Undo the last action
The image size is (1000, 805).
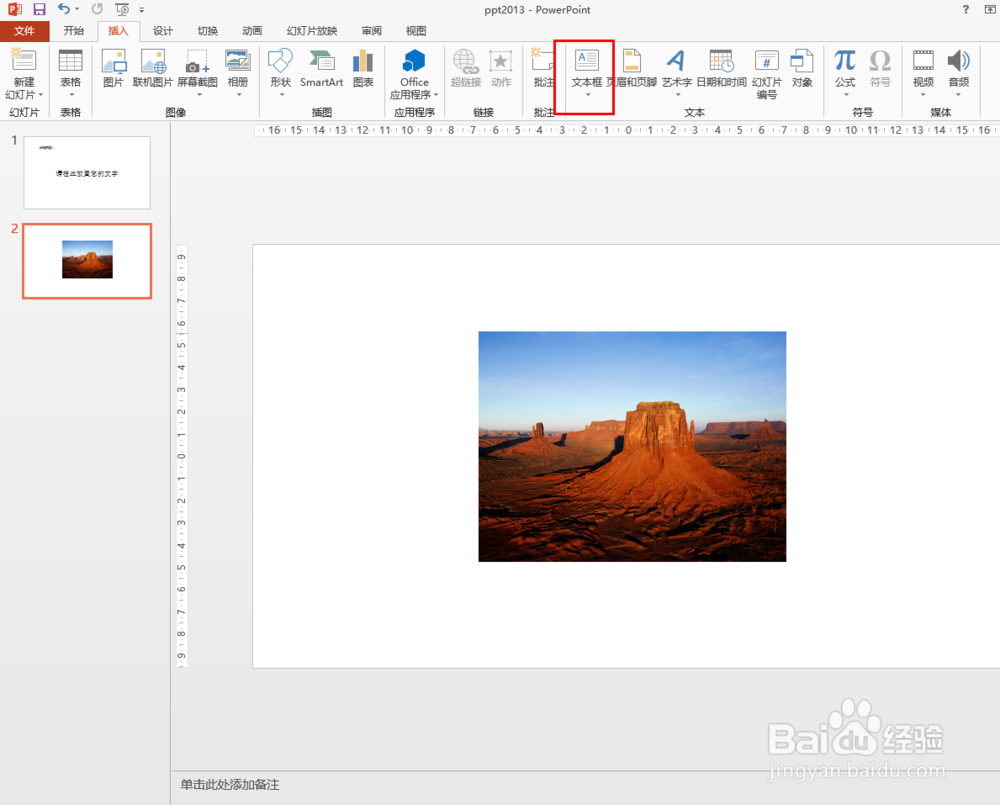(x=64, y=9)
